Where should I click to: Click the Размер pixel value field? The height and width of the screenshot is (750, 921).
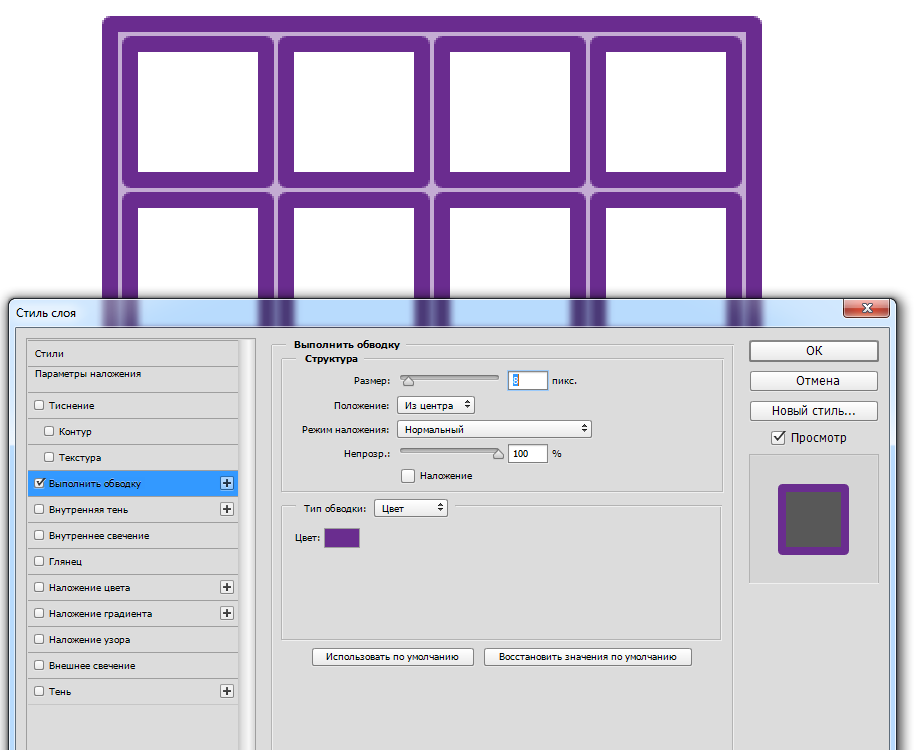click(x=527, y=381)
